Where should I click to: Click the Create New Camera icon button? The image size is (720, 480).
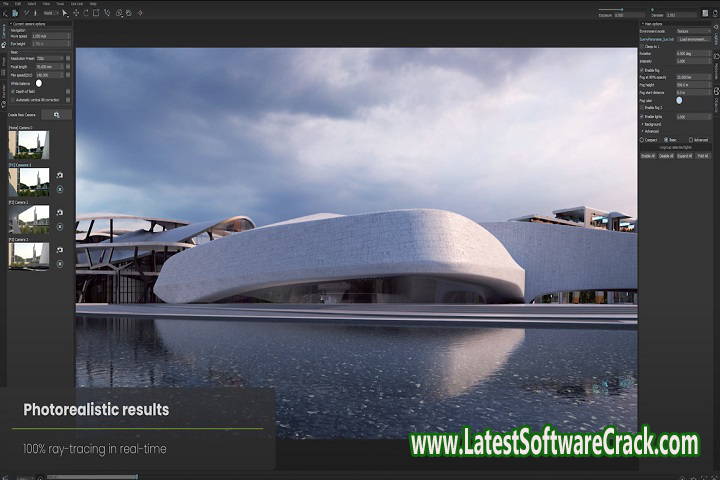pyautogui.click(x=56, y=115)
